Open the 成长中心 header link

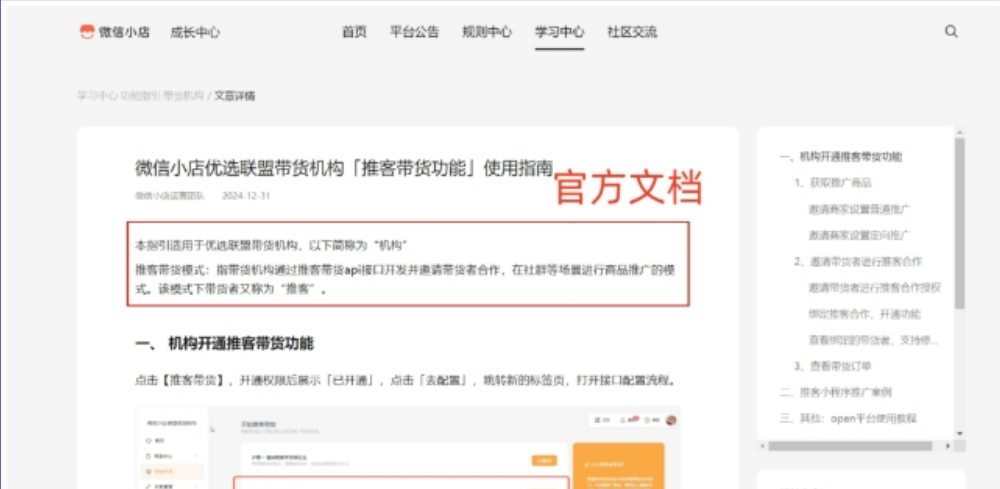click(x=195, y=32)
